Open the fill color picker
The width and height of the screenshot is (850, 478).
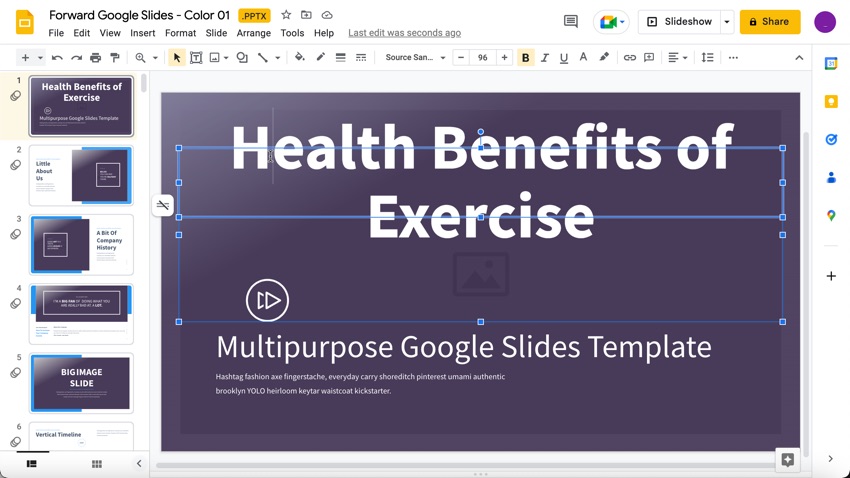pyautogui.click(x=299, y=57)
